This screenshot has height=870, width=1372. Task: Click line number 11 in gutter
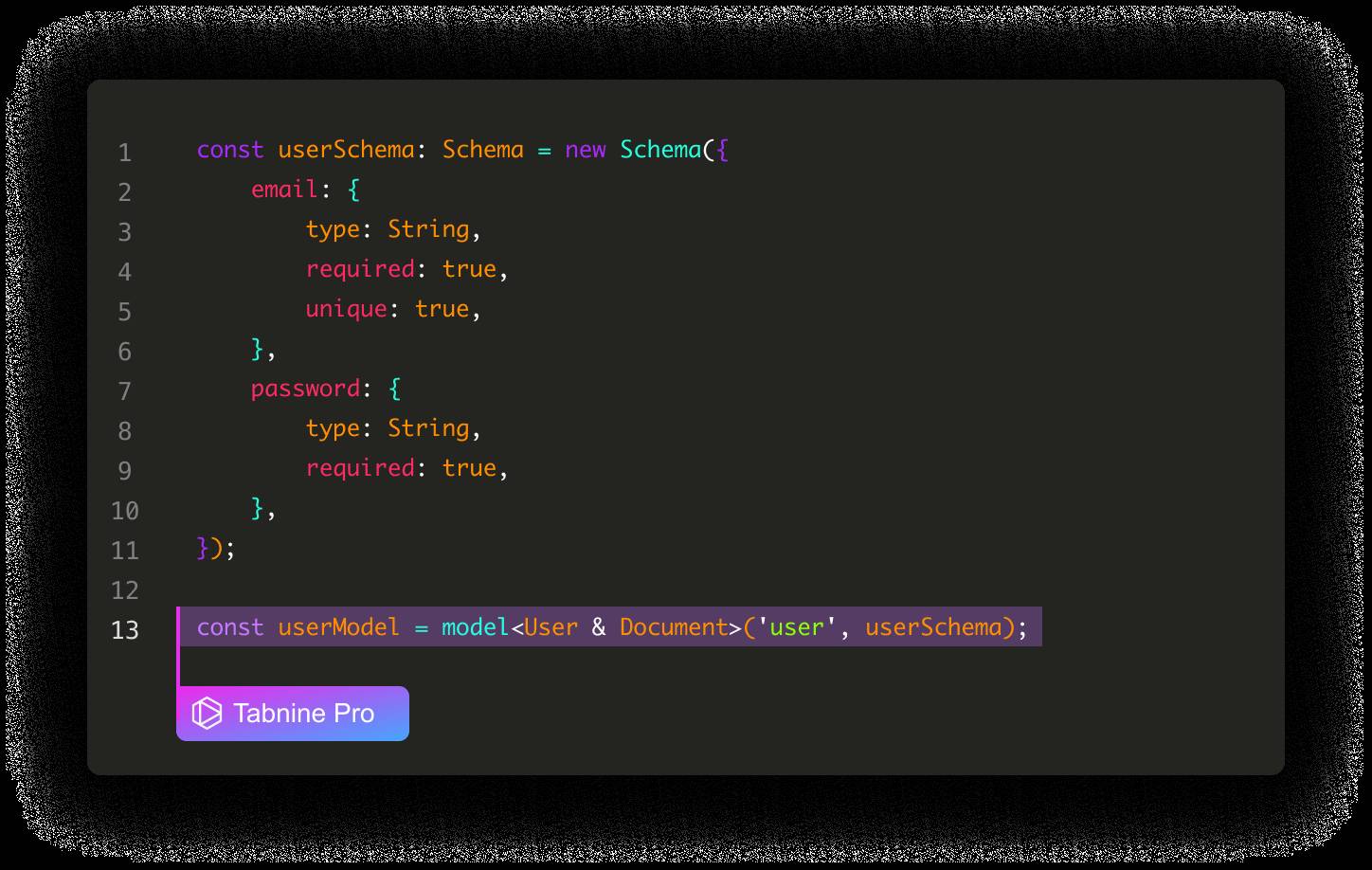[125, 551]
